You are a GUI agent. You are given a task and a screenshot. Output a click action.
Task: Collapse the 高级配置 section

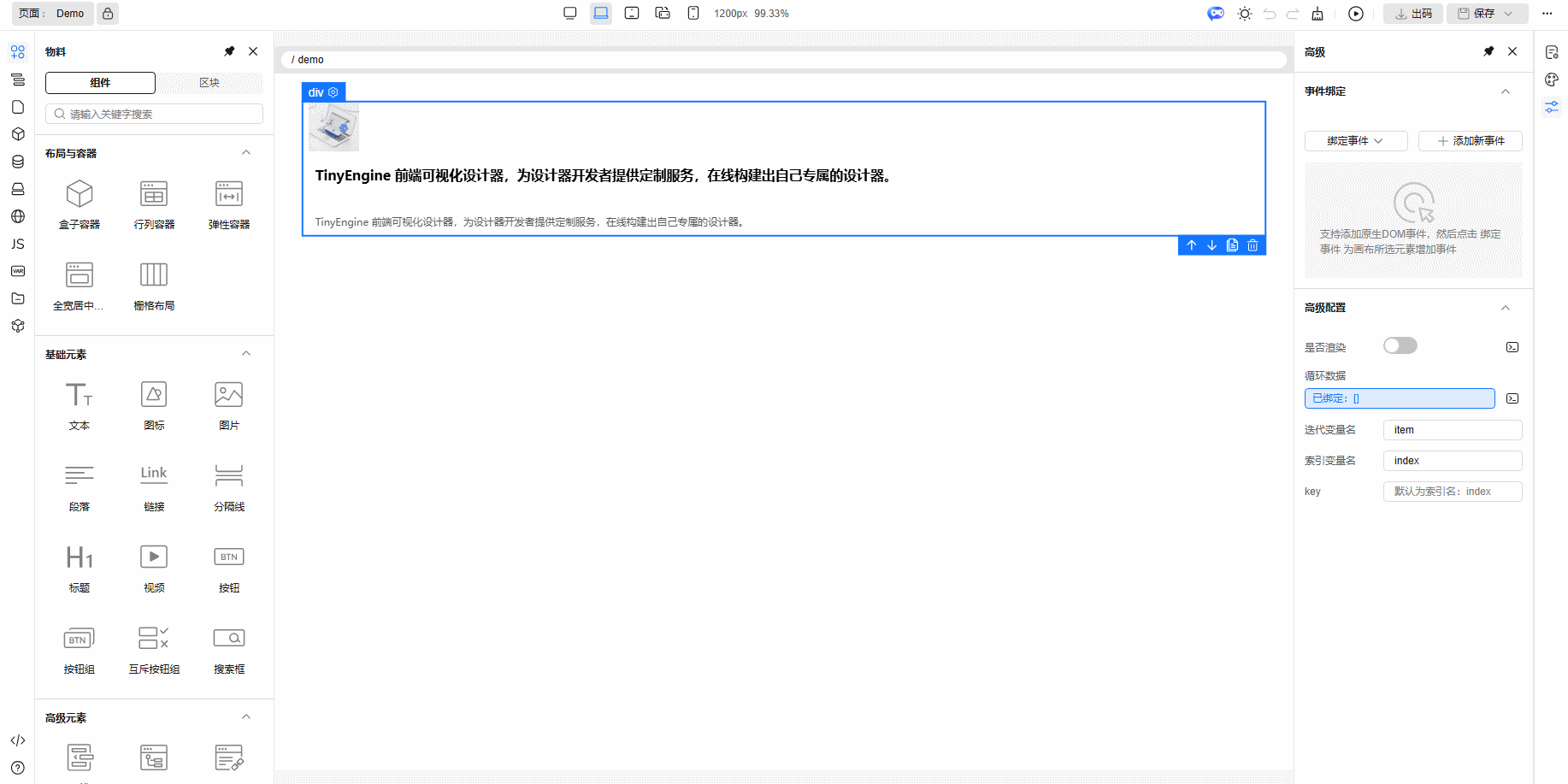(x=1506, y=308)
